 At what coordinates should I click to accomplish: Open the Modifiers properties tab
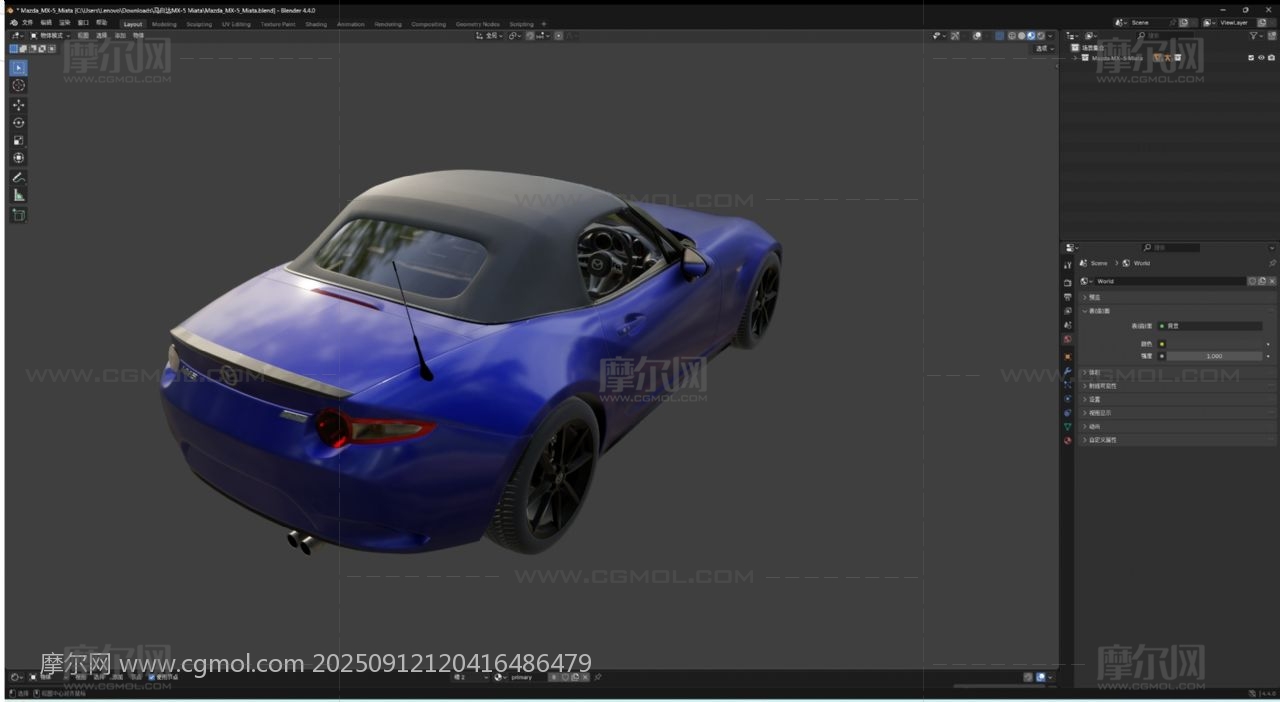[1068, 371]
